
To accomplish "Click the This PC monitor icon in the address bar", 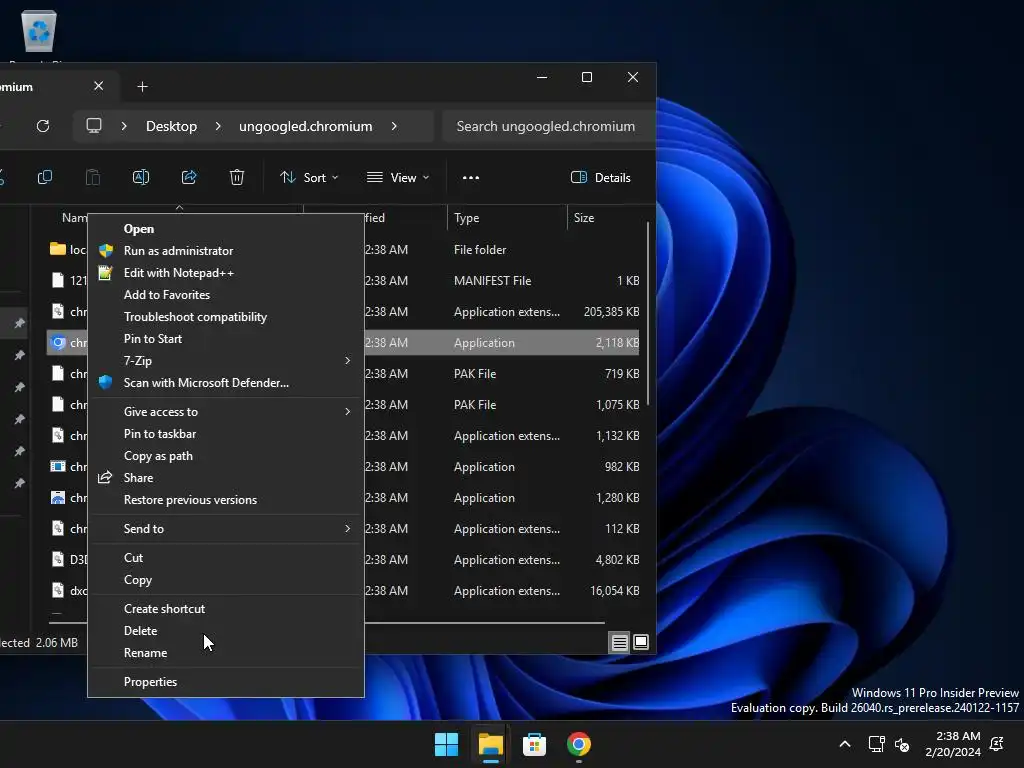I will pyautogui.click(x=94, y=126).
